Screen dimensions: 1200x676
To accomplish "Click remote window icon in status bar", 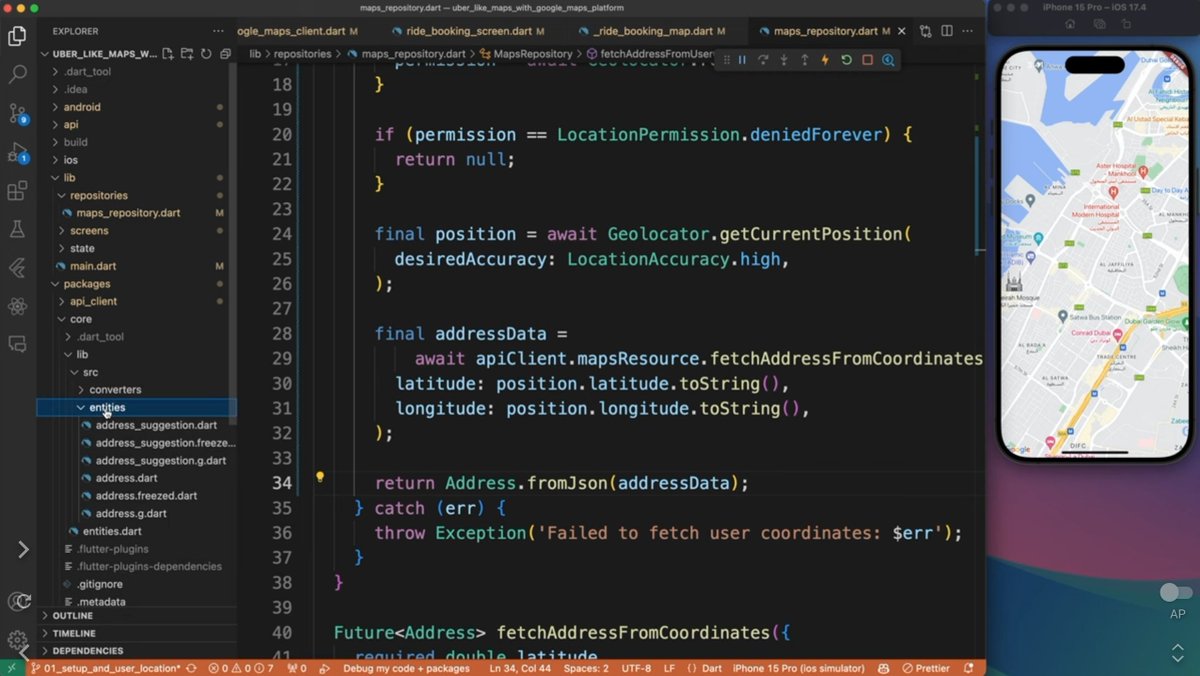I will point(11,668).
